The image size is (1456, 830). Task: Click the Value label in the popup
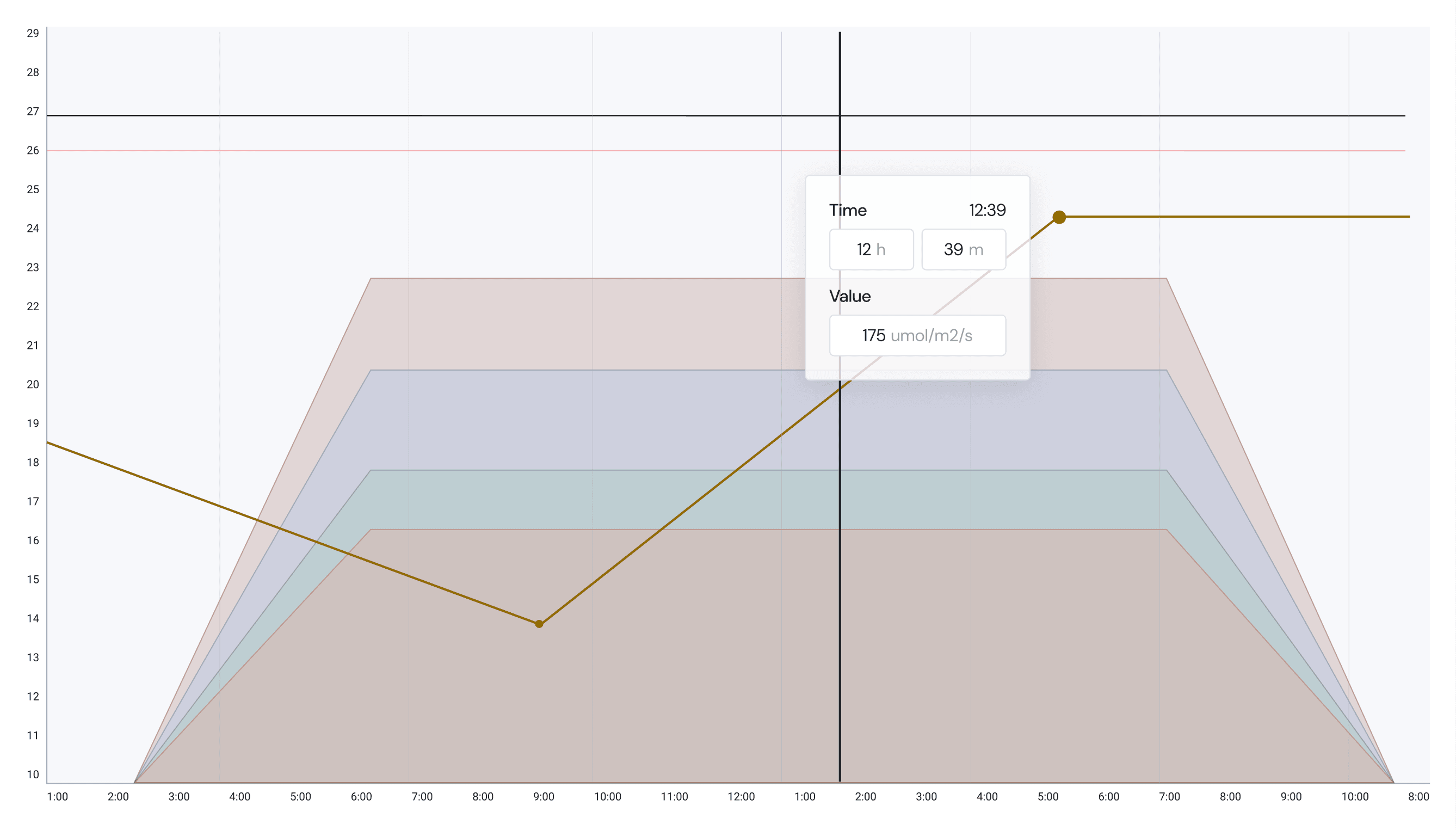(850, 297)
